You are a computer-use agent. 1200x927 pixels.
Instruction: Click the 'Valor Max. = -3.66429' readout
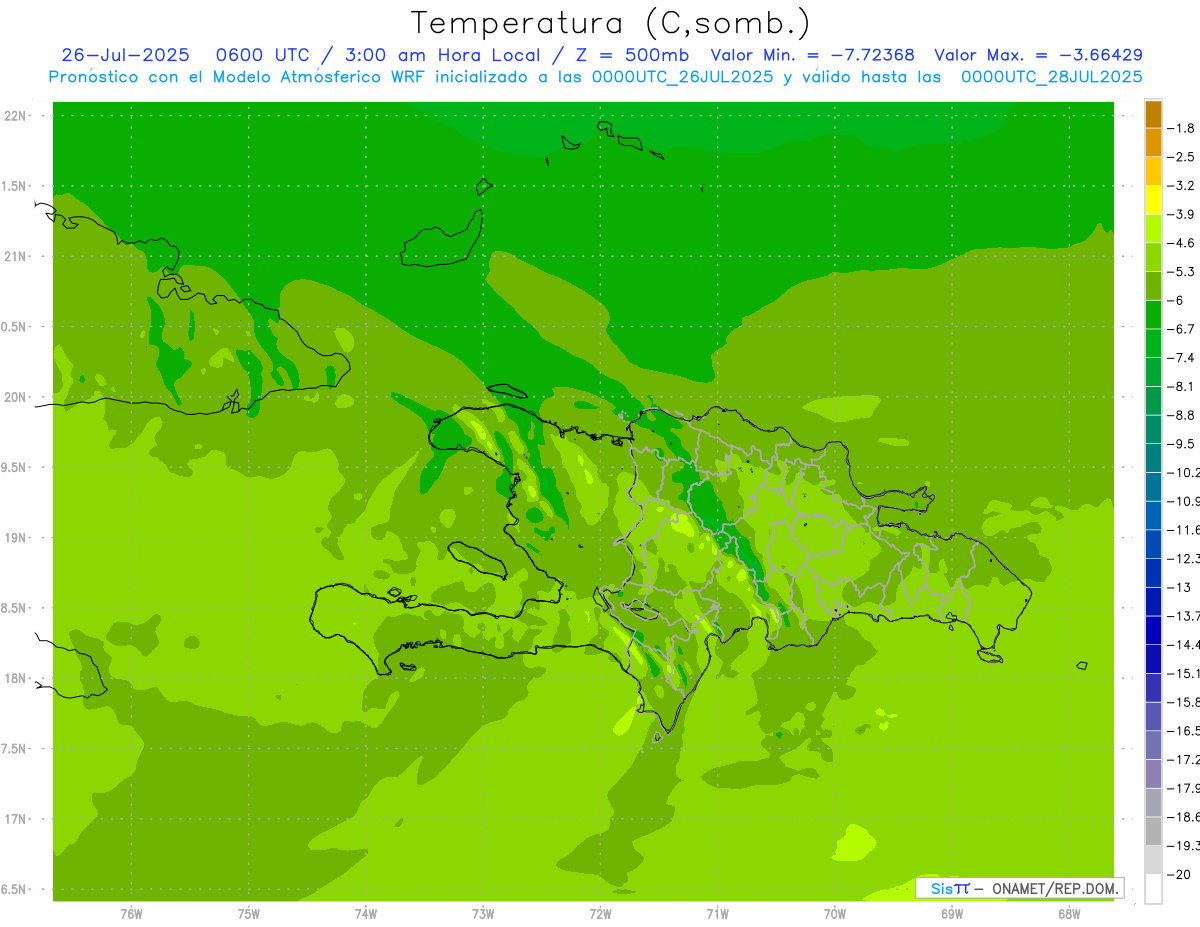point(1039,55)
